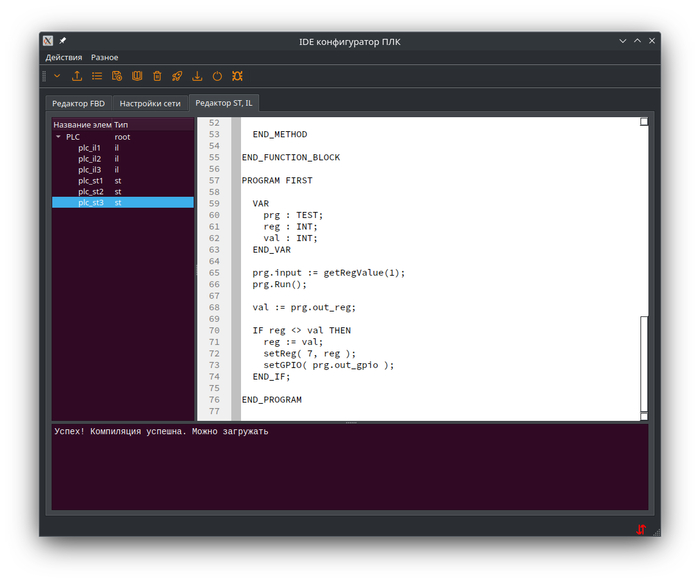Click the compilation success message in output
The width and height of the screenshot is (700, 583).
point(161,432)
